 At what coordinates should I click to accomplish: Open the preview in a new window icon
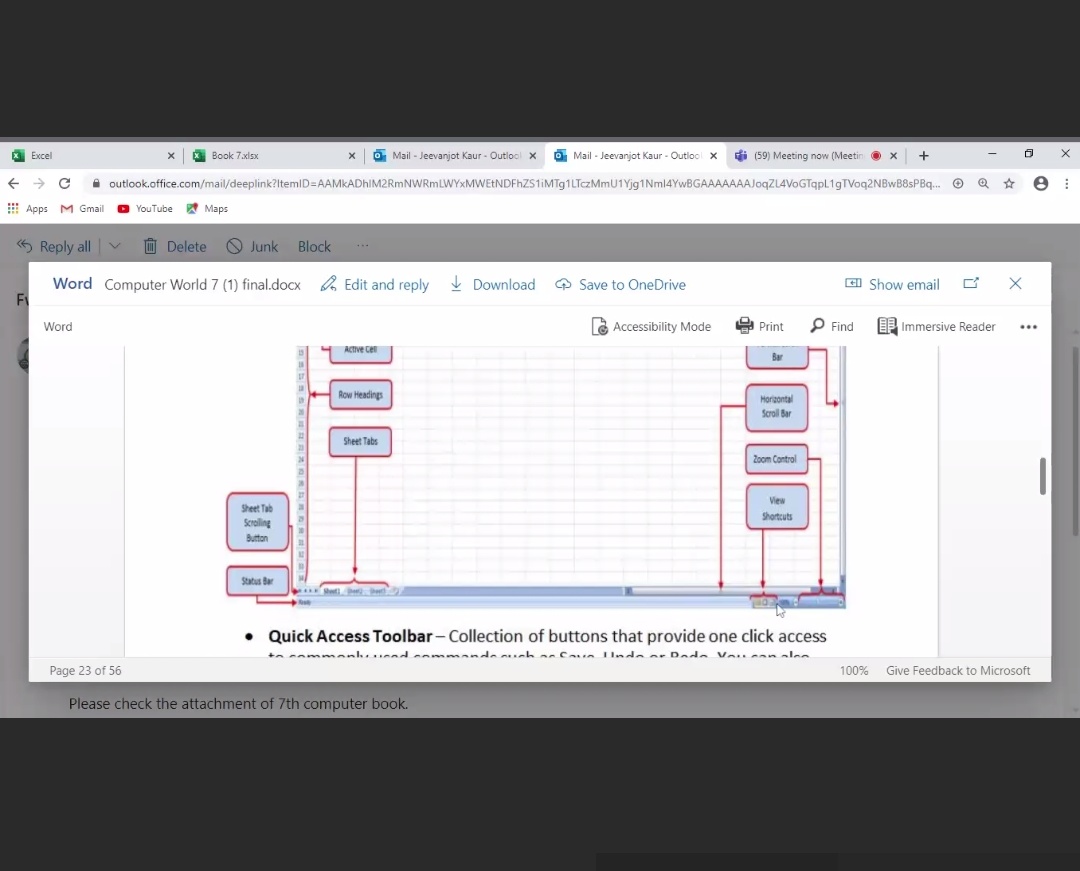(x=970, y=283)
